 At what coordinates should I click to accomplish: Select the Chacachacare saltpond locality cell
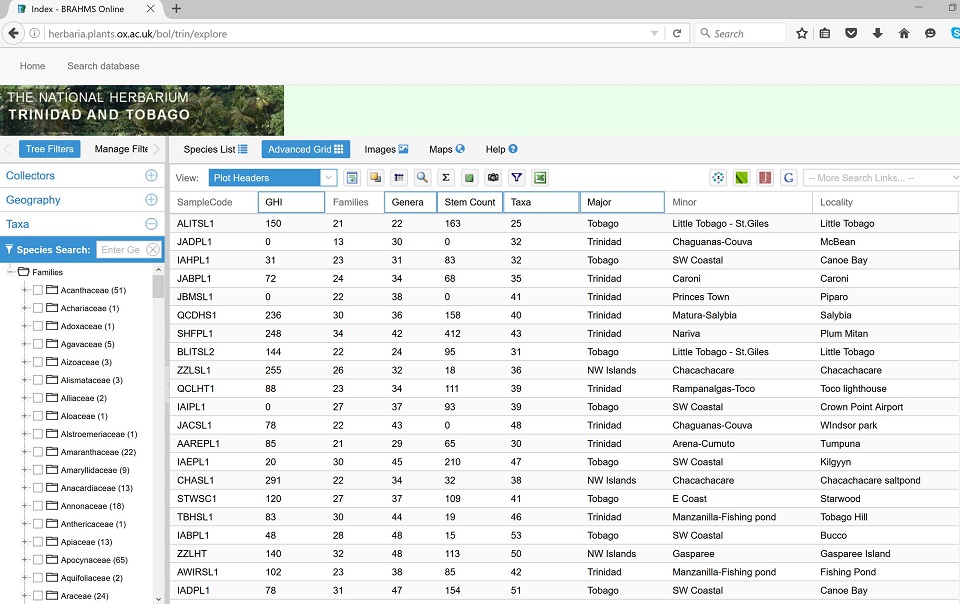pos(870,480)
